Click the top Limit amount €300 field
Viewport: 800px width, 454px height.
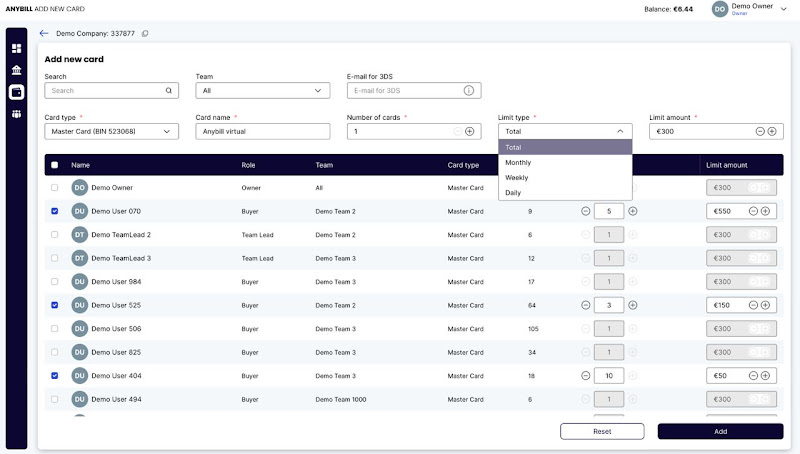[716, 131]
